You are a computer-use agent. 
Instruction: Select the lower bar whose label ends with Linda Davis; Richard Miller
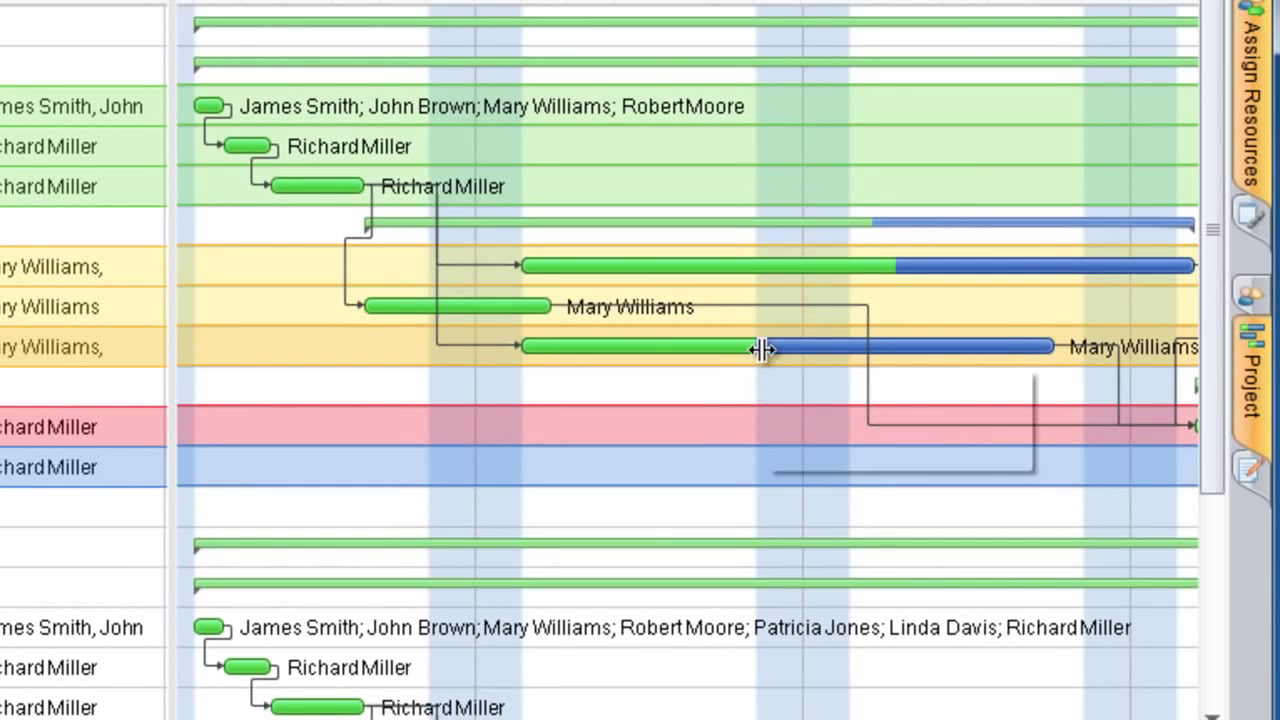pos(209,627)
